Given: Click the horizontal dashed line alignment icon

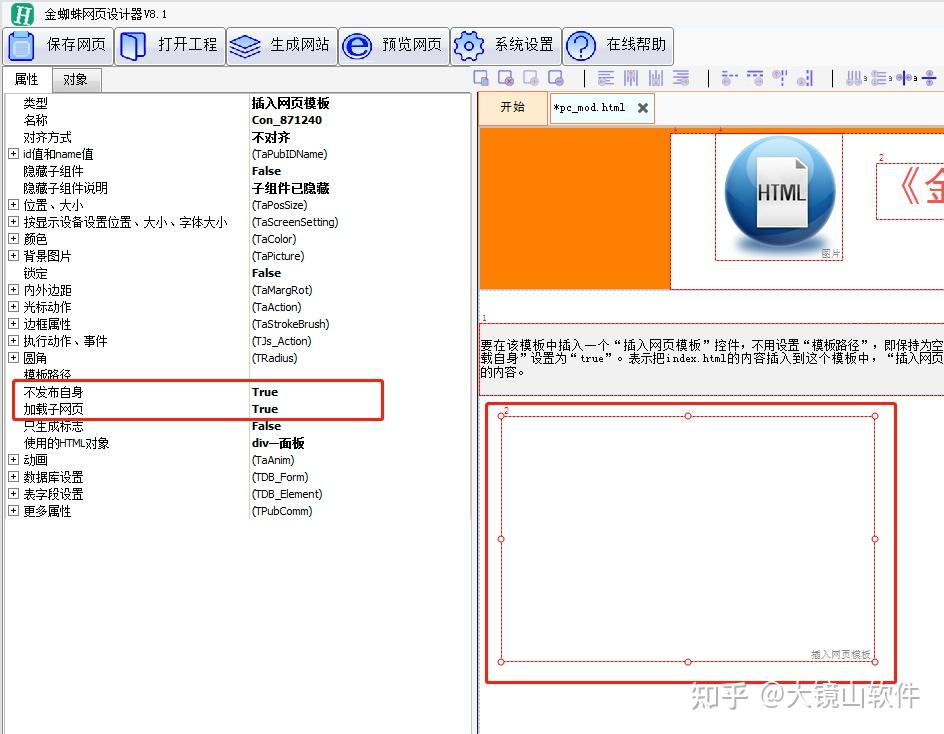Looking at the screenshot, I should [729, 78].
